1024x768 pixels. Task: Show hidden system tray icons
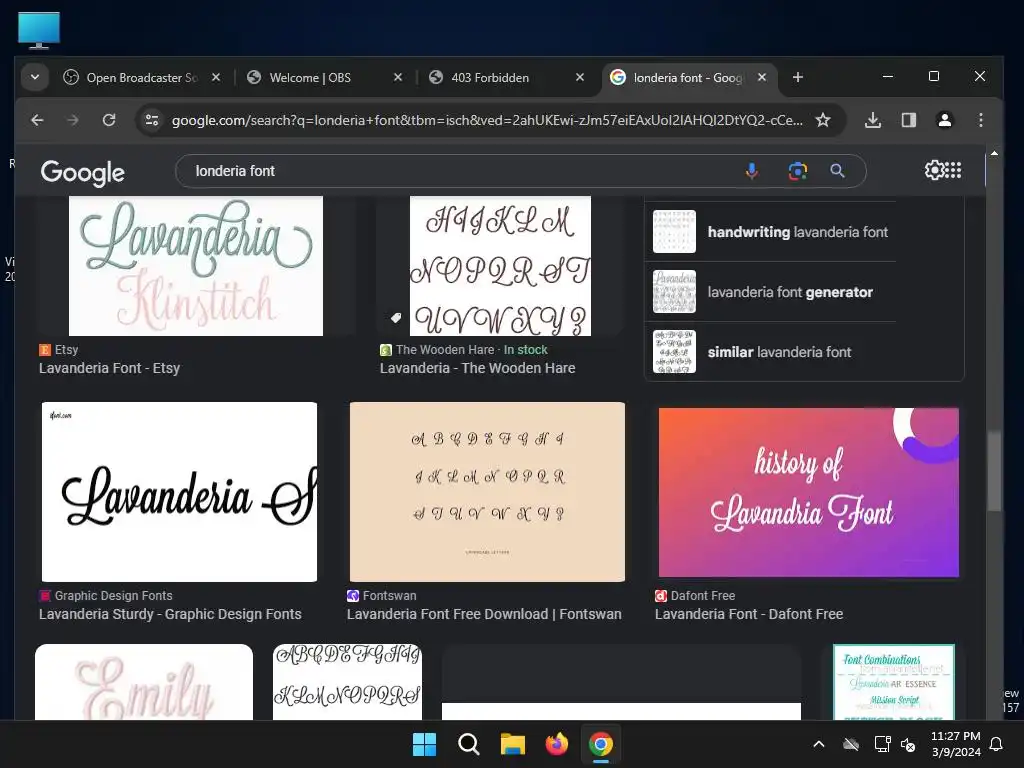tap(818, 744)
